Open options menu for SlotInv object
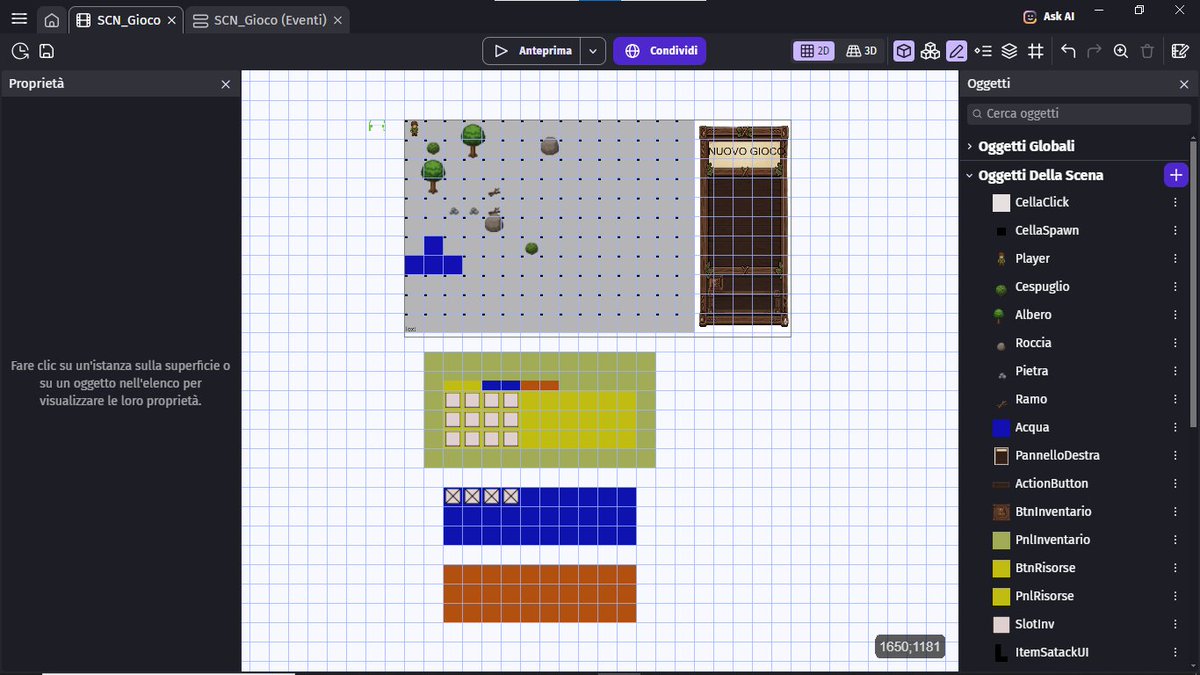The width and height of the screenshot is (1200, 675). pos(1175,624)
